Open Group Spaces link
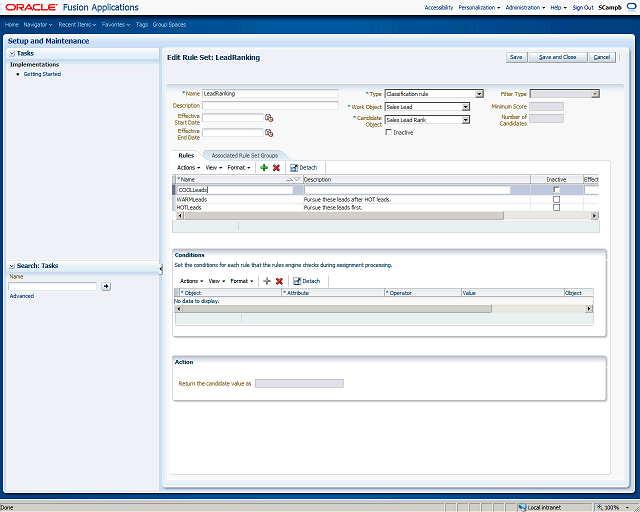 point(169,24)
